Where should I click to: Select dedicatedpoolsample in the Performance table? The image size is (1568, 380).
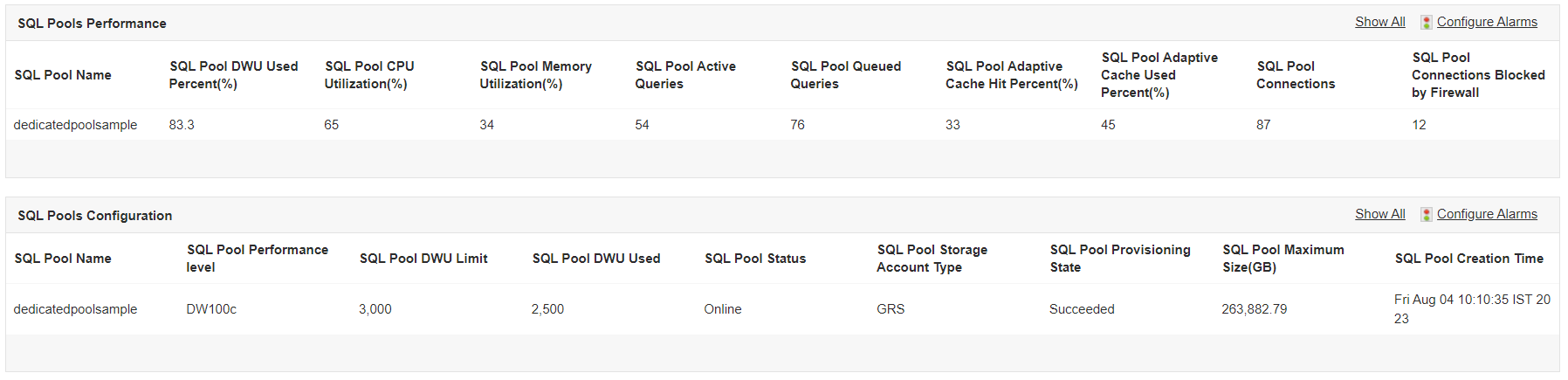pos(75,125)
